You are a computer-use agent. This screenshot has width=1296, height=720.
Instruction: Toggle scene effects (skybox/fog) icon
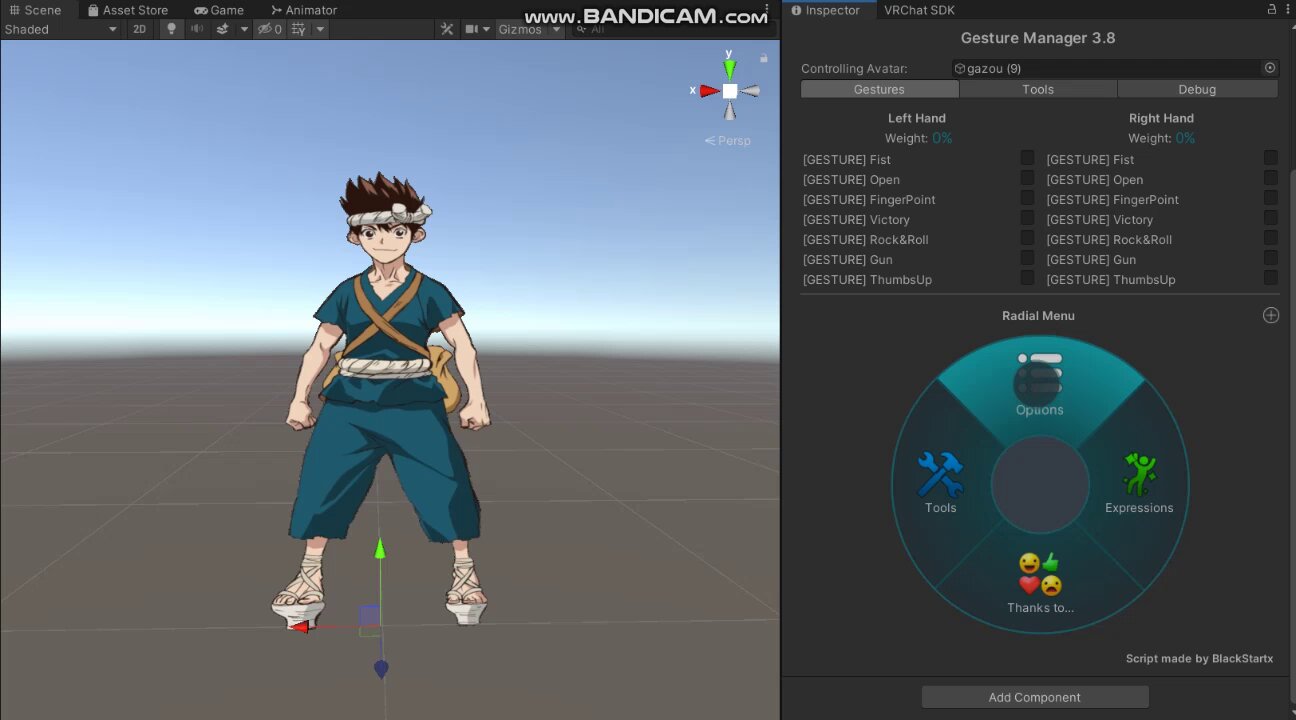(x=223, y=29)
